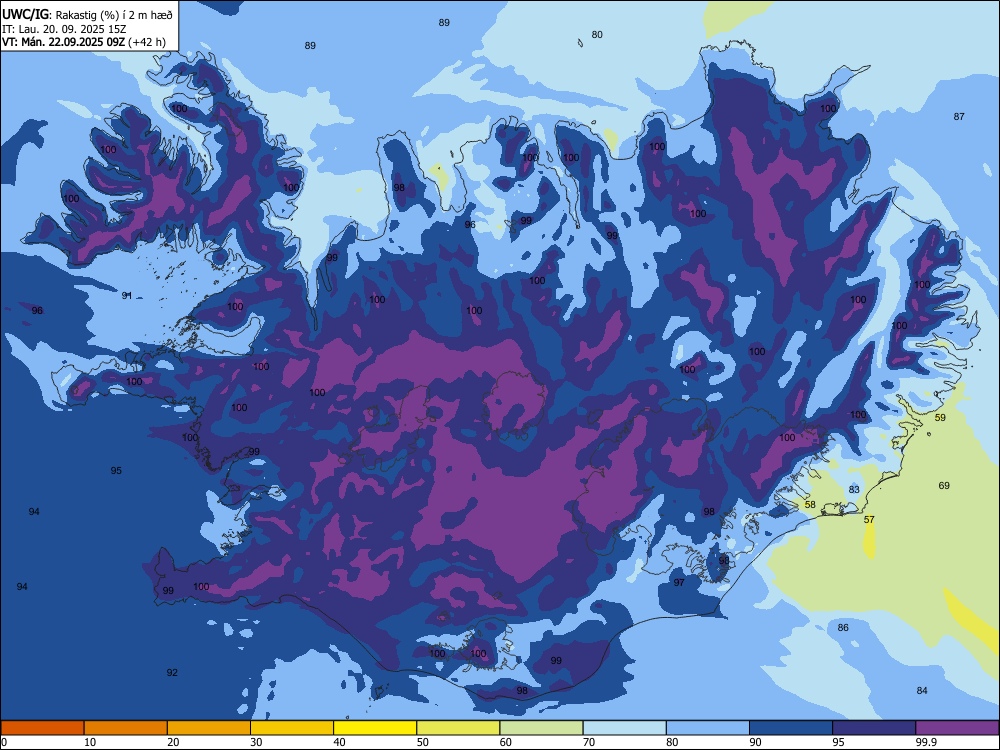Select the legend tick label 20
Image resolution: width=1000 pixels, height=750 pixels.
pos(173,742)
